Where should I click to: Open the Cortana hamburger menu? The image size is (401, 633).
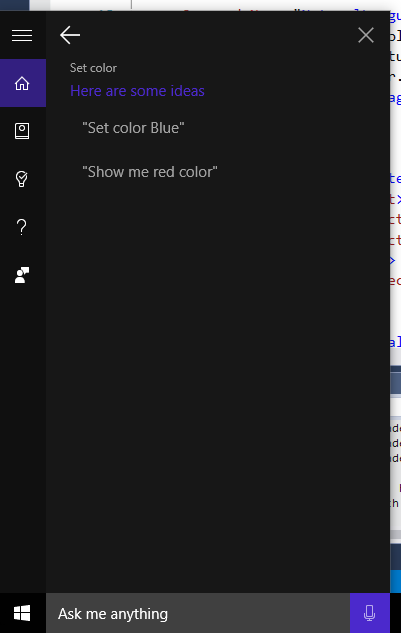tap(22, 36)
